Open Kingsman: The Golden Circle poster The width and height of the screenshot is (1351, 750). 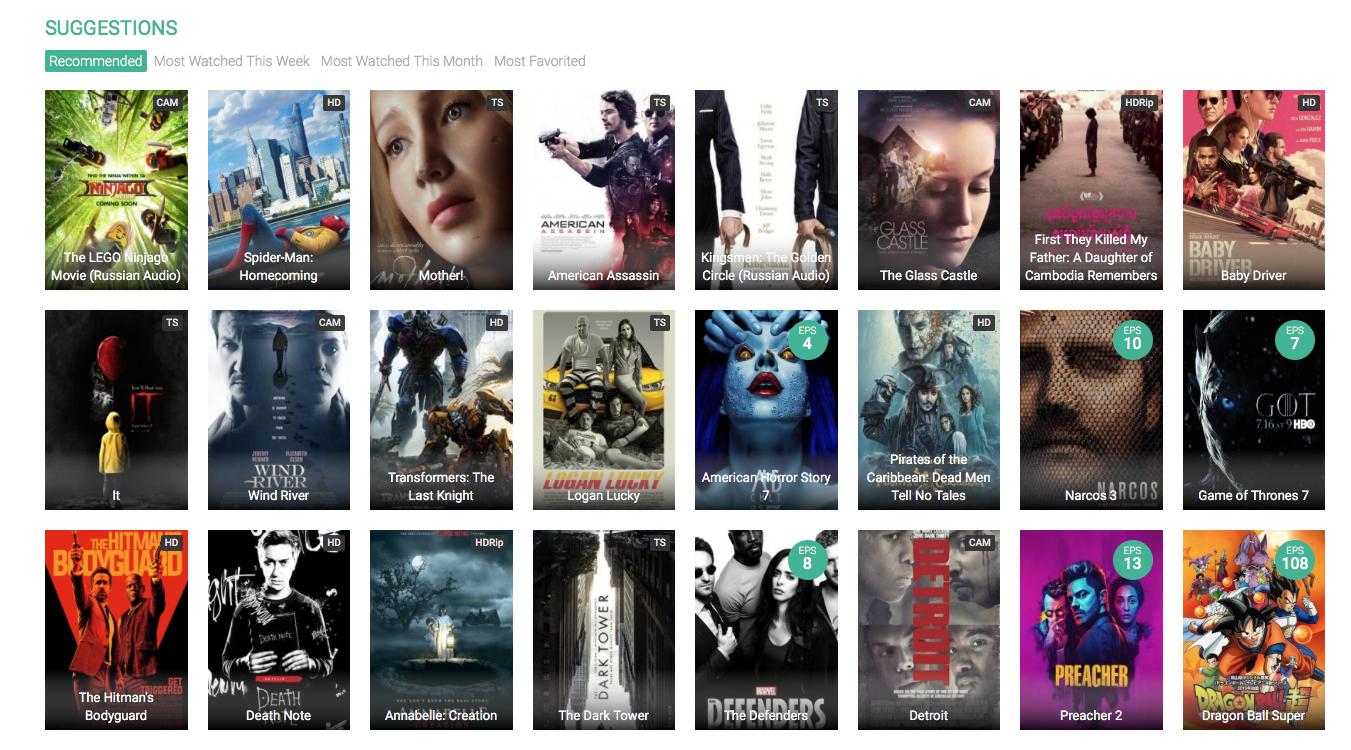click(x=766, y=190)
